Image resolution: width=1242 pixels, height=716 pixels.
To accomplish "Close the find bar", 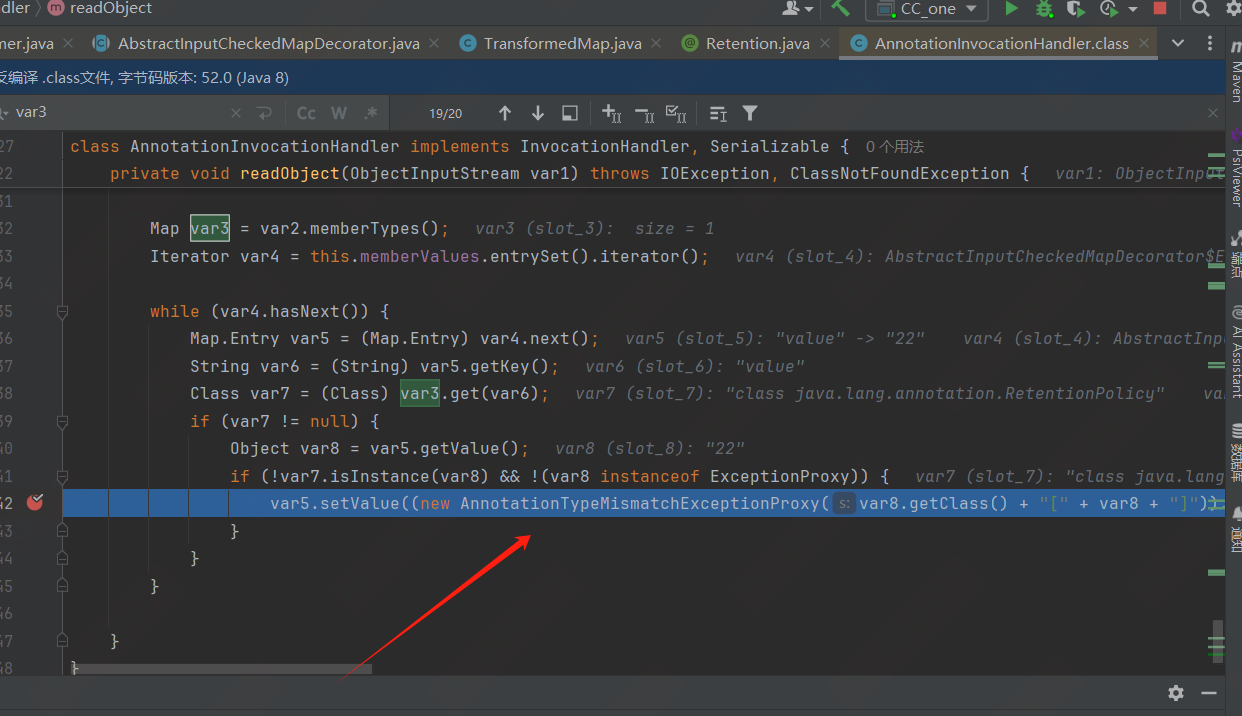I will click(1214, 113).
